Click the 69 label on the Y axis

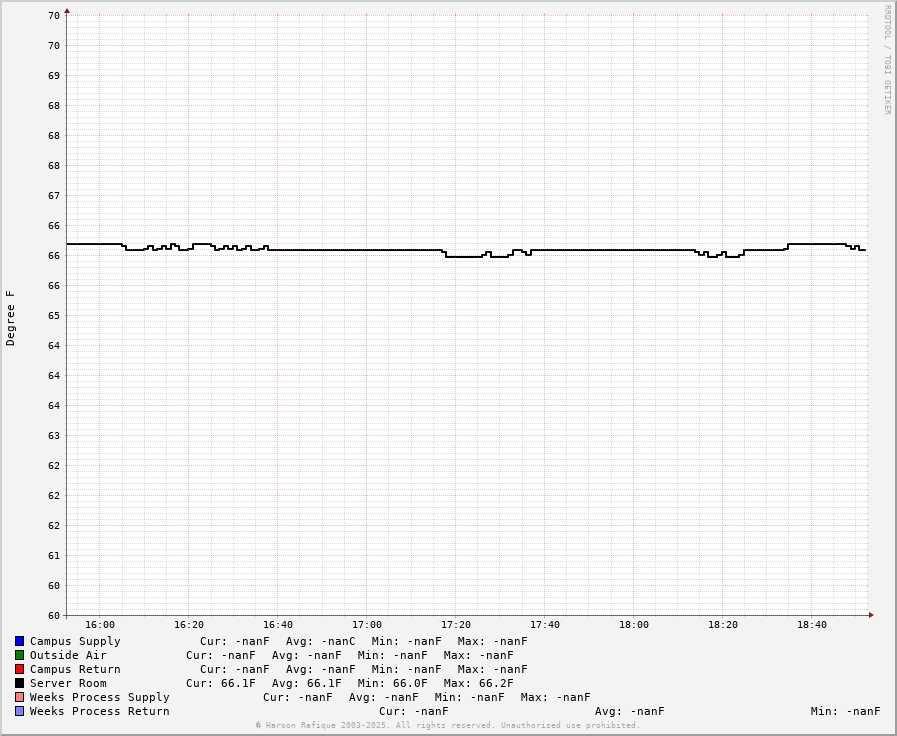pos(54,75)
